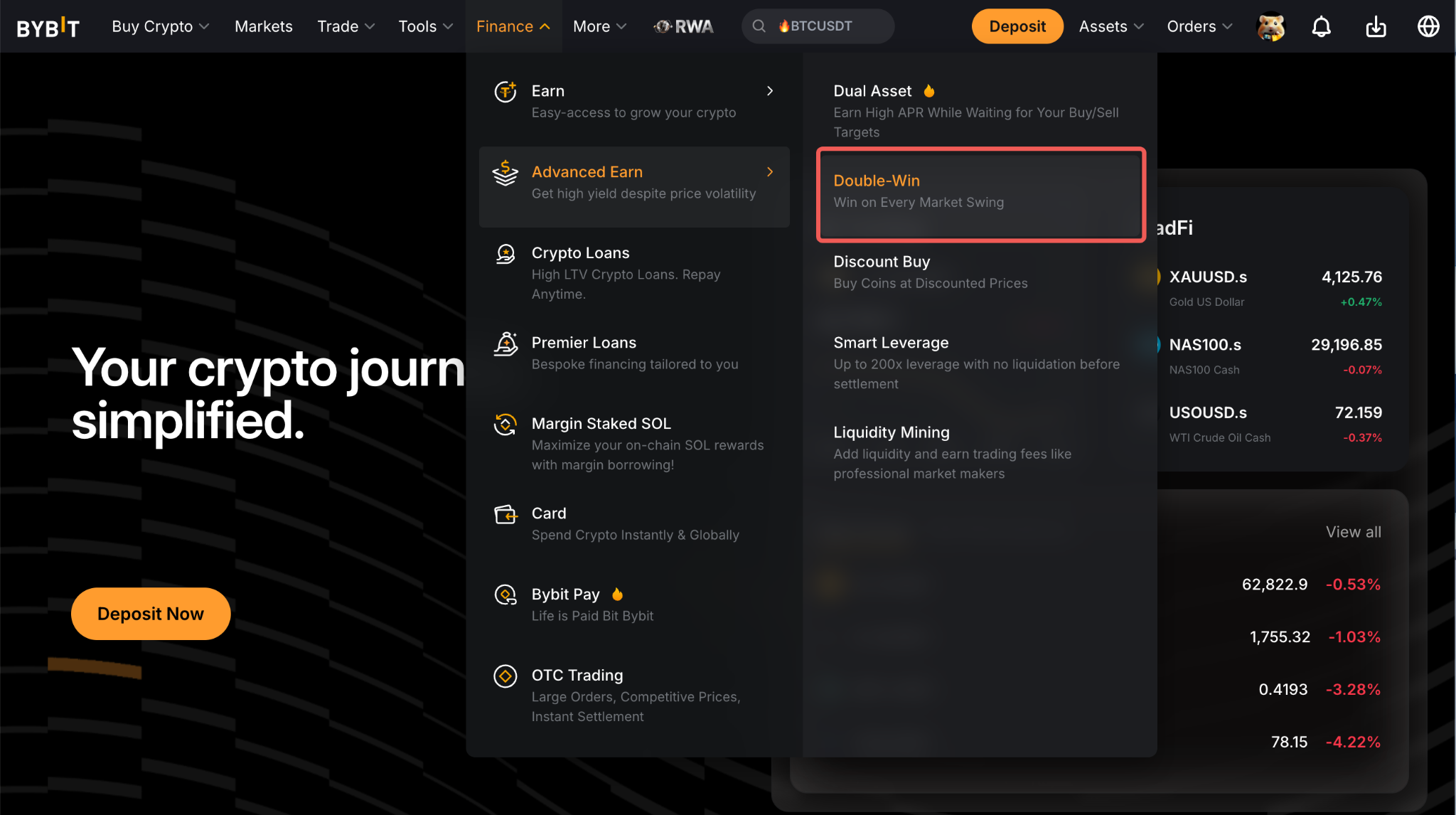Click the Card wallet icon
Image resolution: width=1456 pixels, height=815 pixels.
[x=505, y=514]
